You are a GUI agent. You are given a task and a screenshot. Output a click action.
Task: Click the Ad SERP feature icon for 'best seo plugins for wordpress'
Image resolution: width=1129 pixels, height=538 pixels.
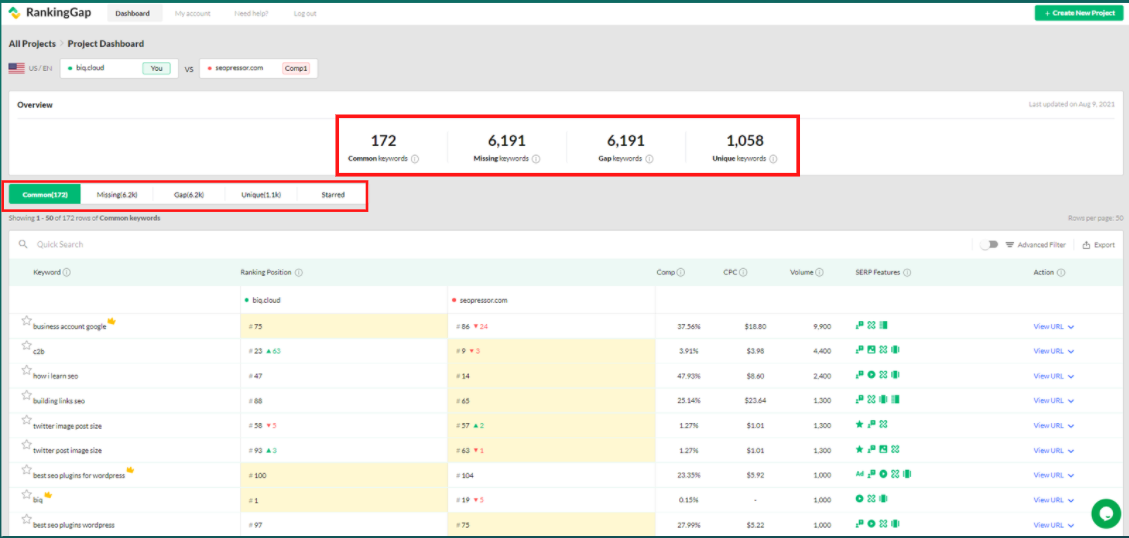point(859,475)
